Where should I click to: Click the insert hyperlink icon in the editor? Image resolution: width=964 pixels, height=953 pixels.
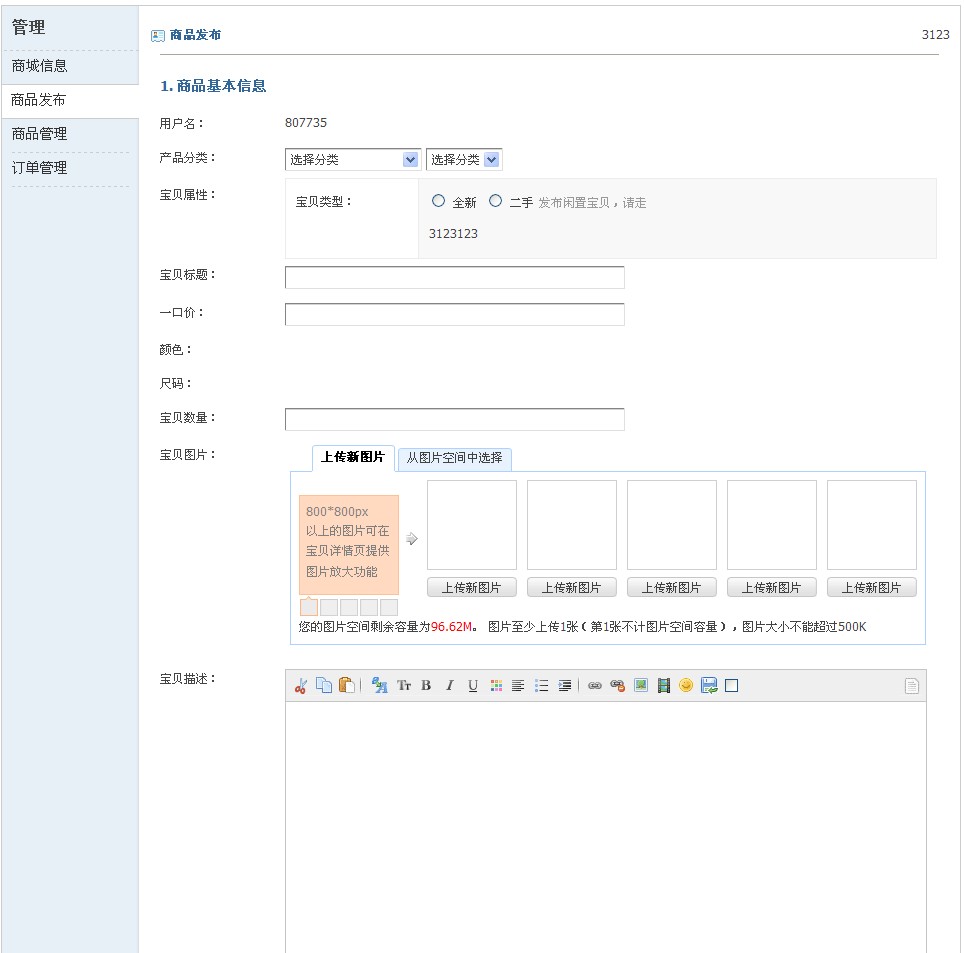(x=595, y=685)
